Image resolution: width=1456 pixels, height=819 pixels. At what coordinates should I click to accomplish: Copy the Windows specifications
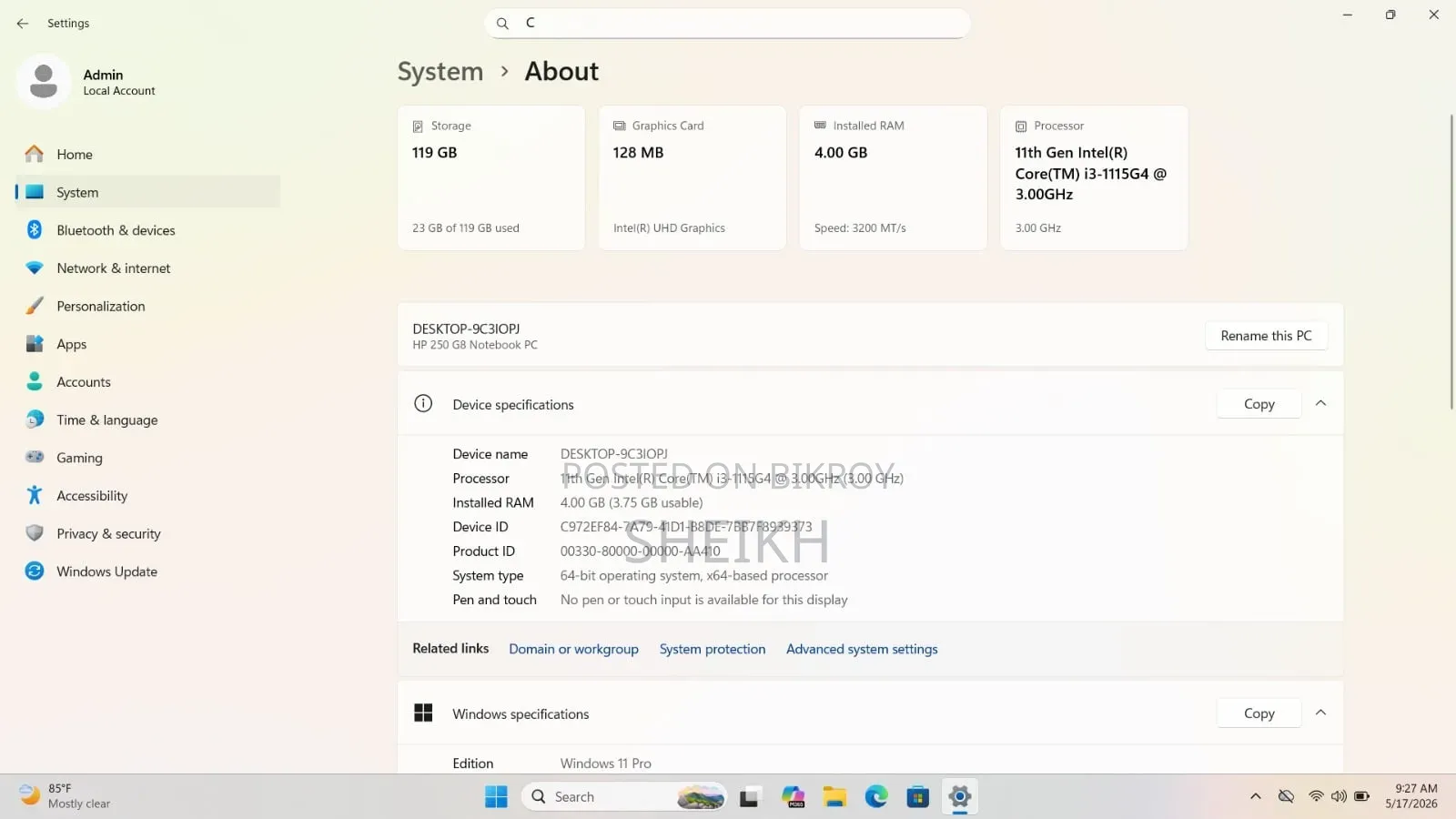coord(1259,713)
